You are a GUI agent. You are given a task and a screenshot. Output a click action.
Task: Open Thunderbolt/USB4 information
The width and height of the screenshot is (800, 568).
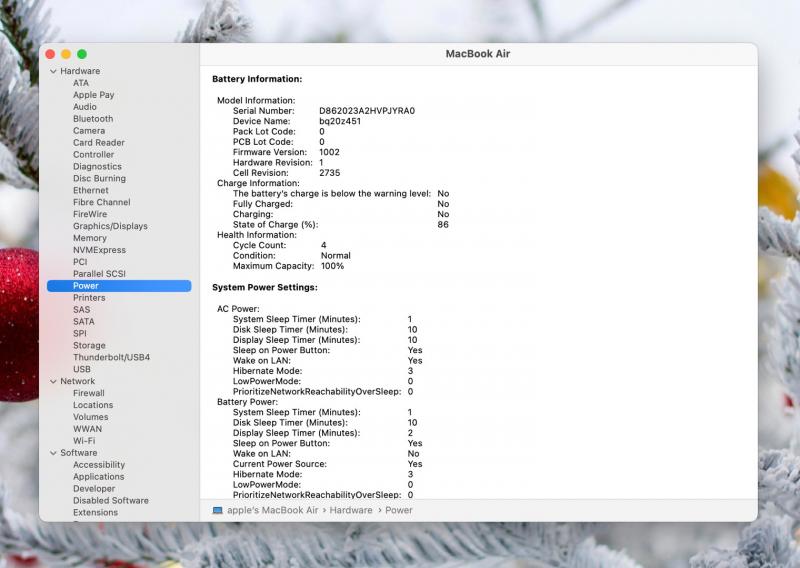pos(111,357)
